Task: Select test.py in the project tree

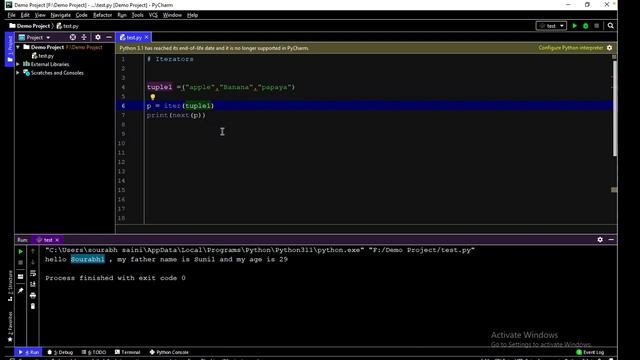Action: (x=43, y=56)
